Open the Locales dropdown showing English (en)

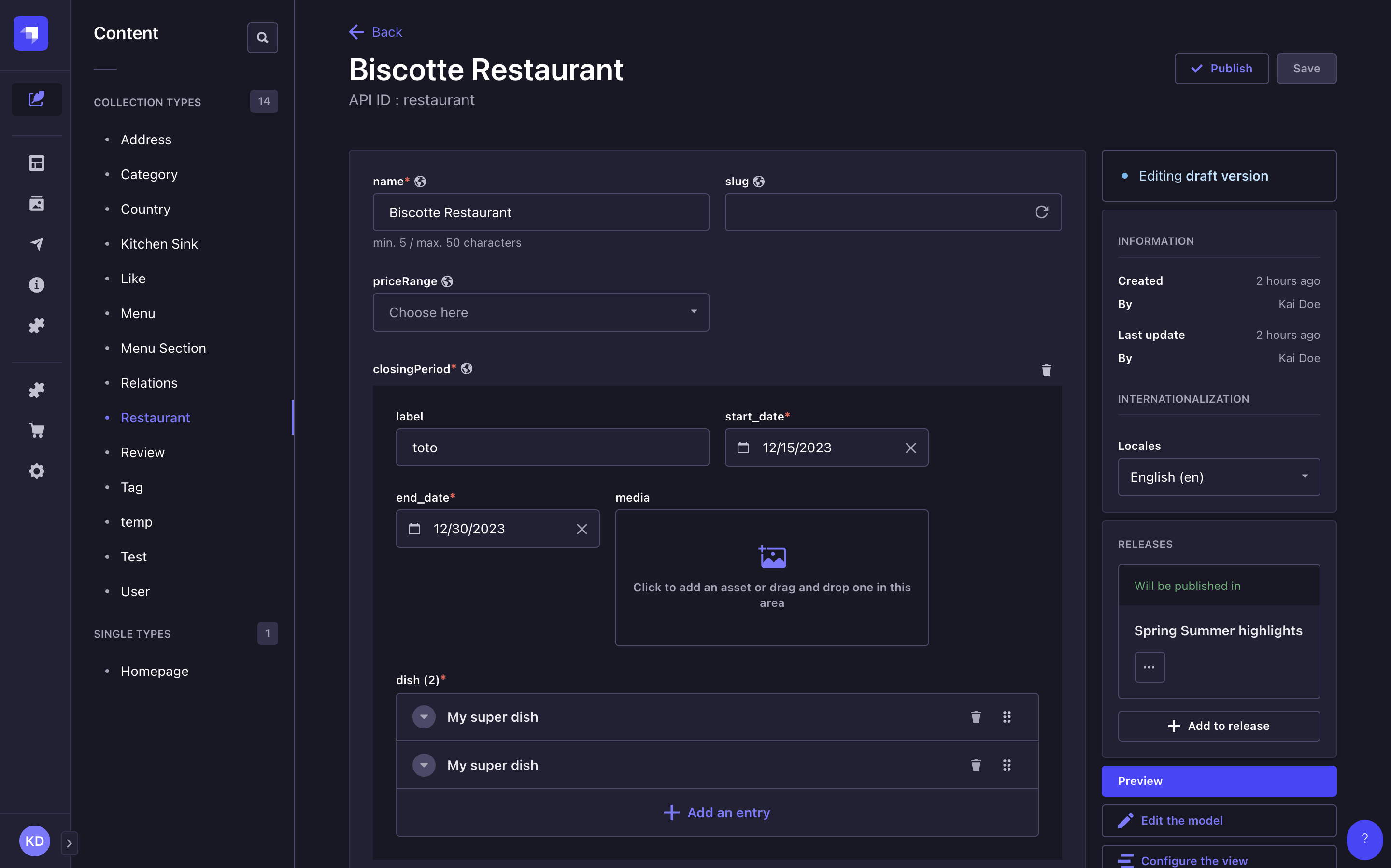click(x=1219, y=477)
